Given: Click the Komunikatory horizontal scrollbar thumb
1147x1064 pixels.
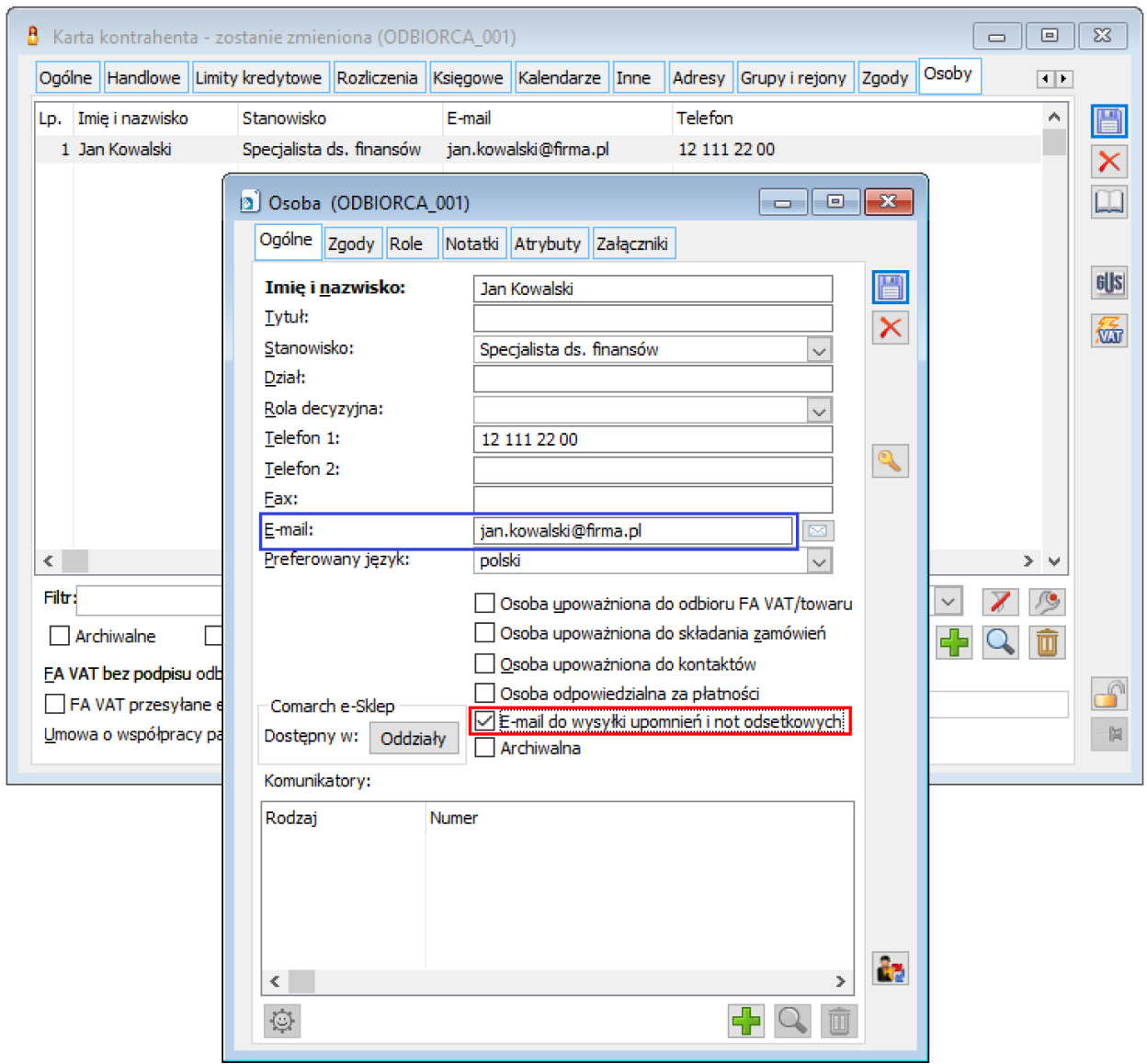Looking at the screenshot, I should pyautogui.click(x=301, y=981).
